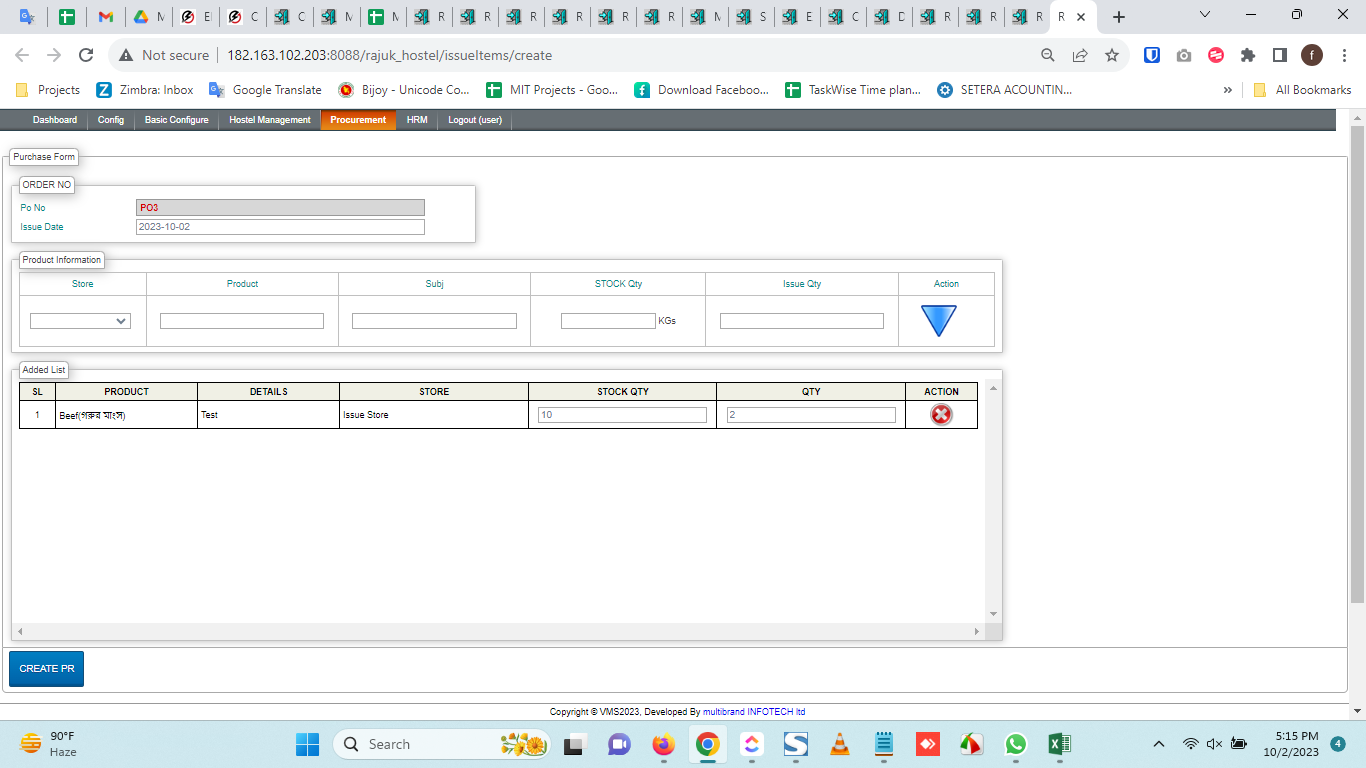The height and width of the screenshot is (768, 1366).
Task: Click the CREATE PR button
Action: tap(46, 669)
